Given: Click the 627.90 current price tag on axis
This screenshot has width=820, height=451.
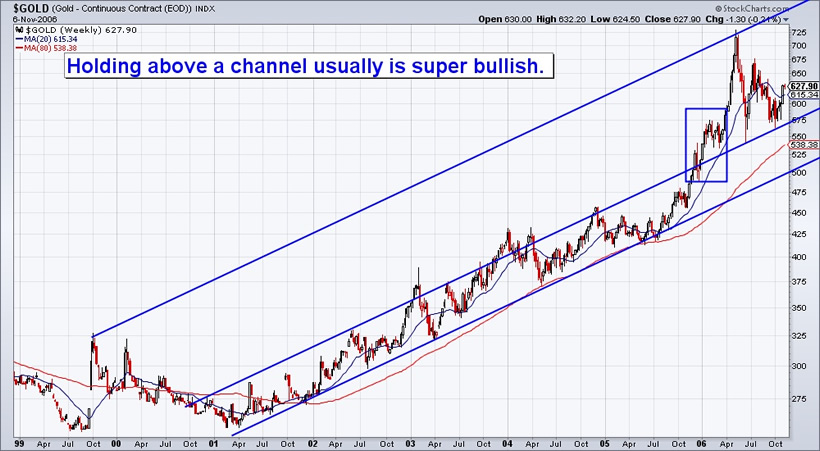Looking at the screenshot, I should coord(804,86).
